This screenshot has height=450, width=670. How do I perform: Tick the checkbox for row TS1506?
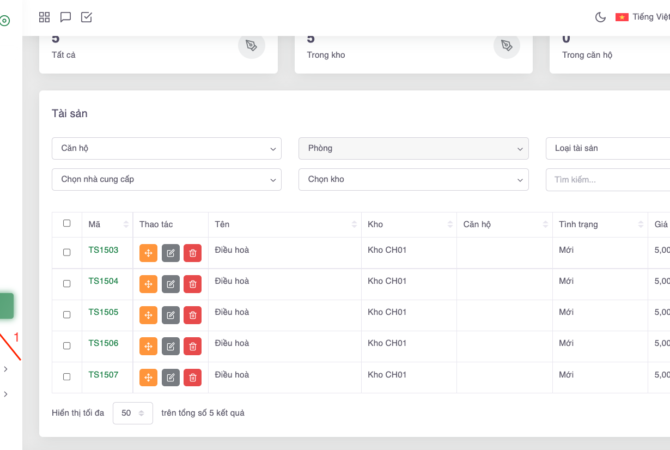tap(67, 345)
